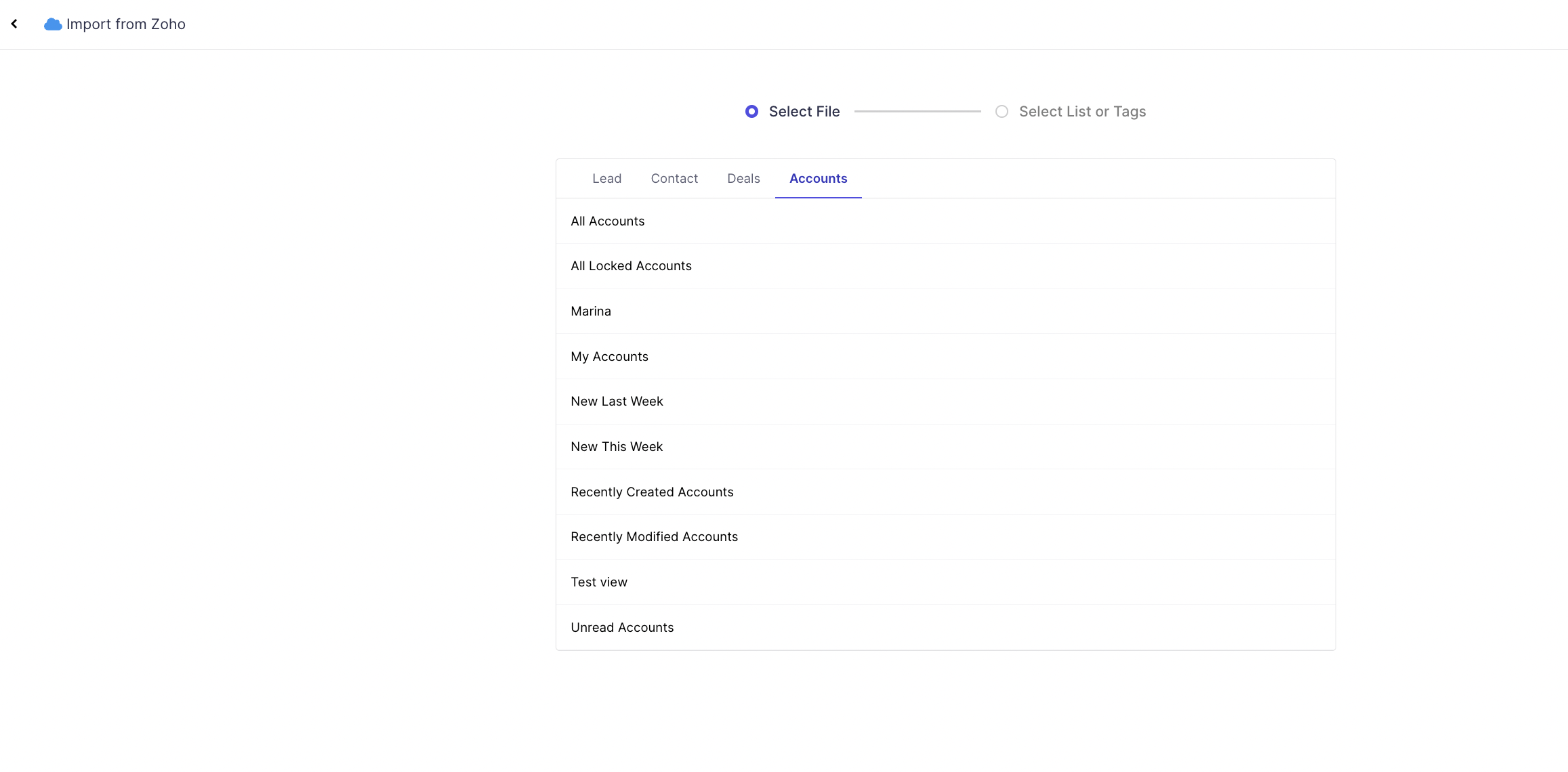Image resolution: width=1568 pixels, height=772 pixels.
Task: Switch to the Deals tab
Action: coord(743,179)
